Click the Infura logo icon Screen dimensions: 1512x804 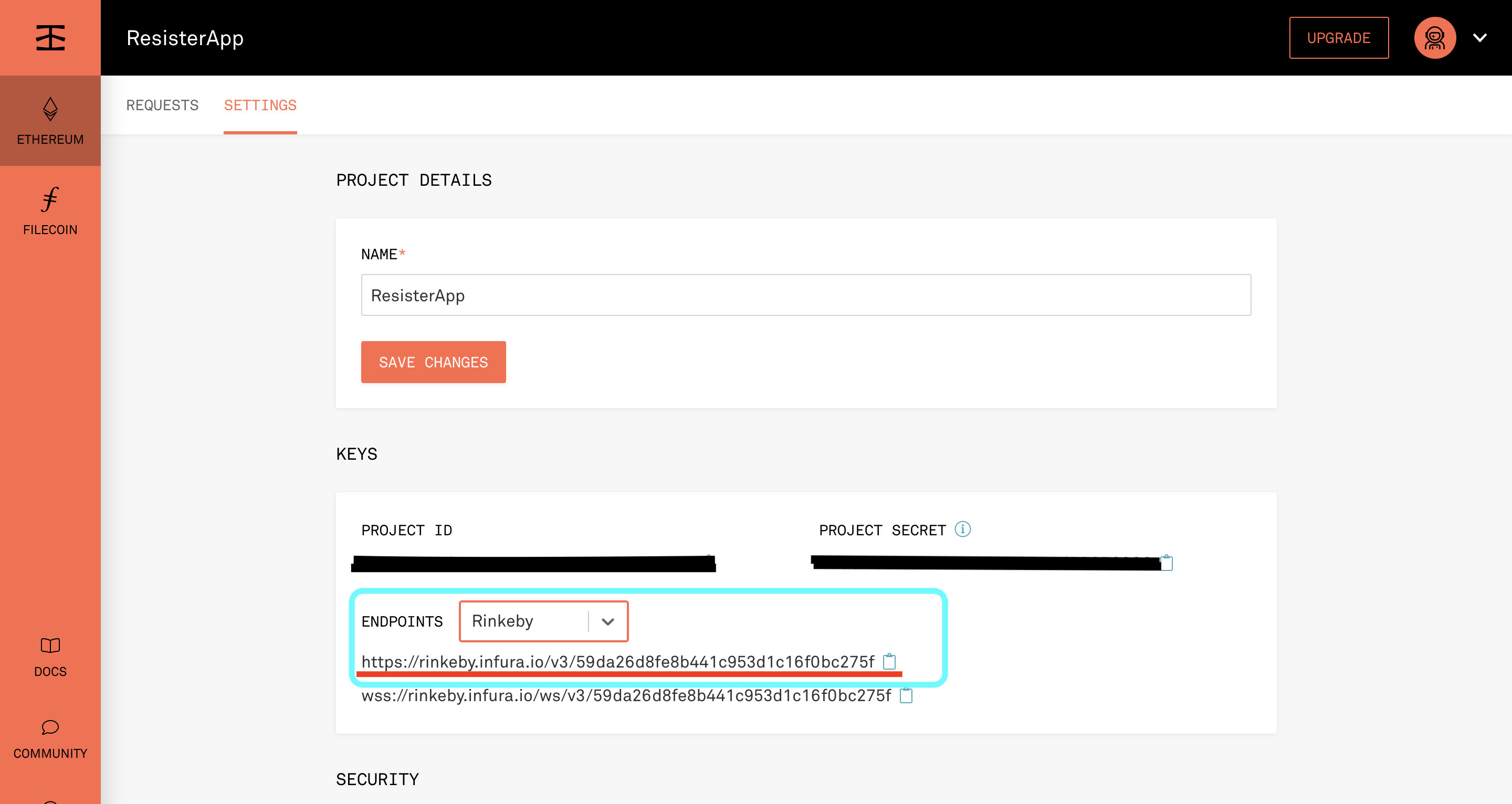point(50,38)
